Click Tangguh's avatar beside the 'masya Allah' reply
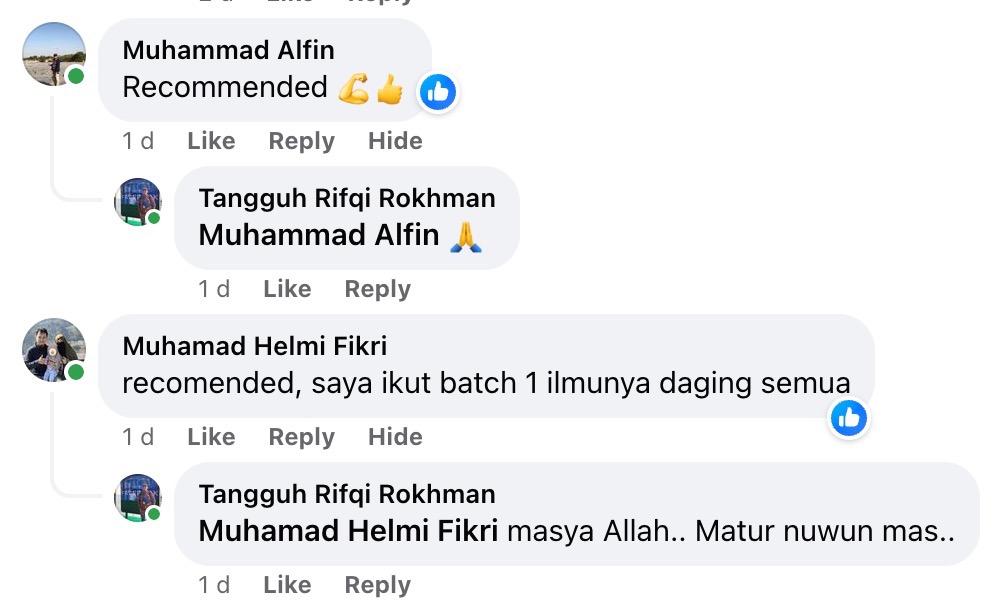 (x=138, y=498)
